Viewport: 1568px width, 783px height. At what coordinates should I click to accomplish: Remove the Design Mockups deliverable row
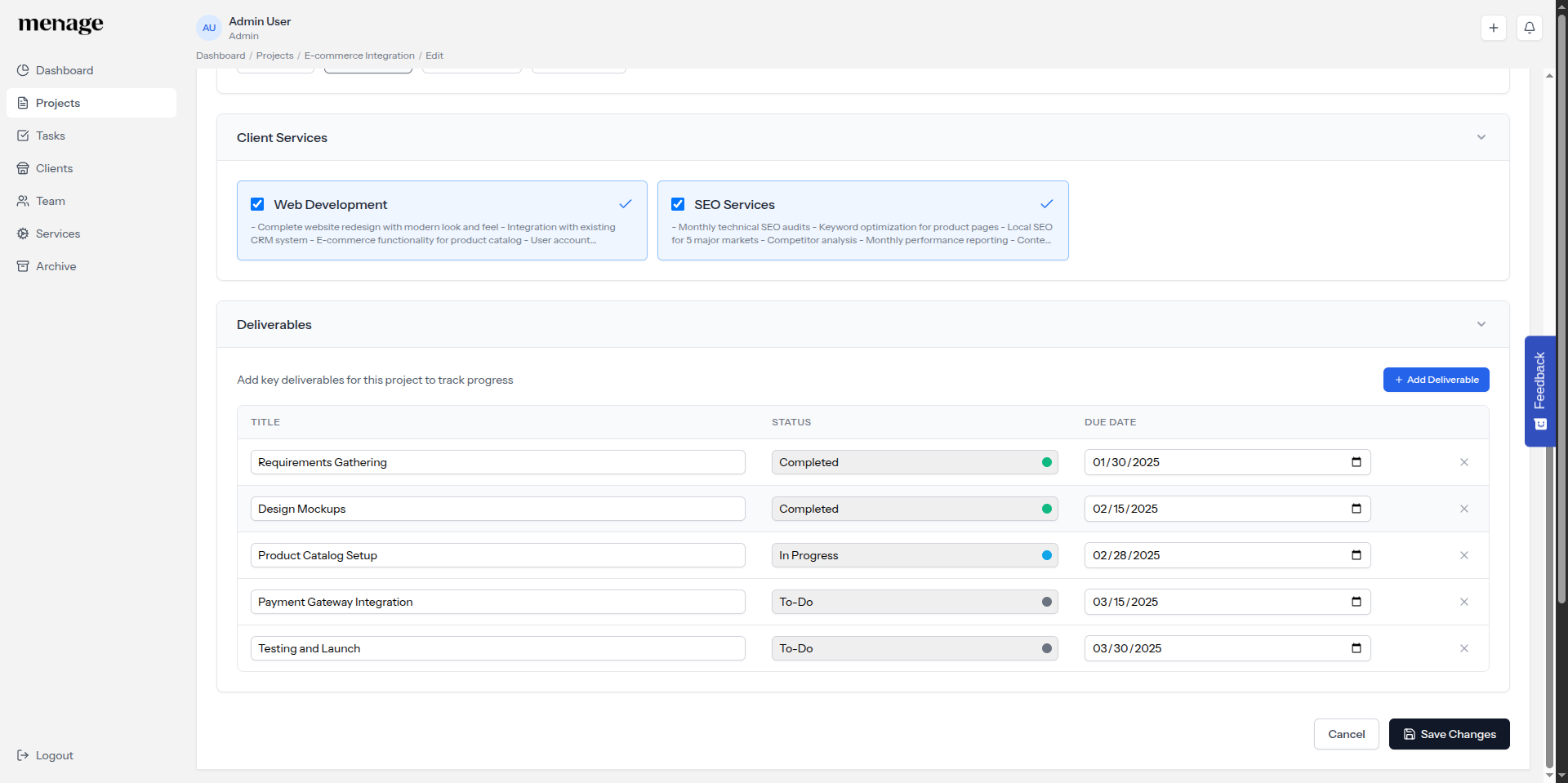1463,509
